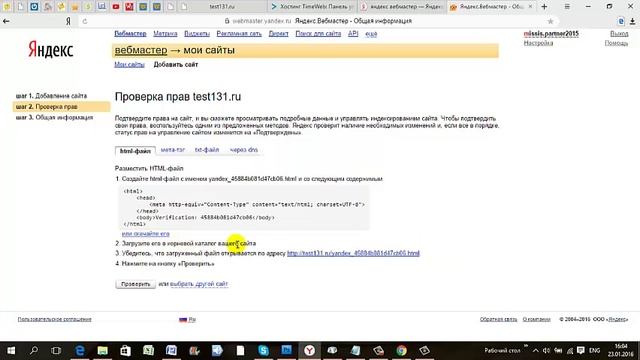Open the Помощь help link

616,43
